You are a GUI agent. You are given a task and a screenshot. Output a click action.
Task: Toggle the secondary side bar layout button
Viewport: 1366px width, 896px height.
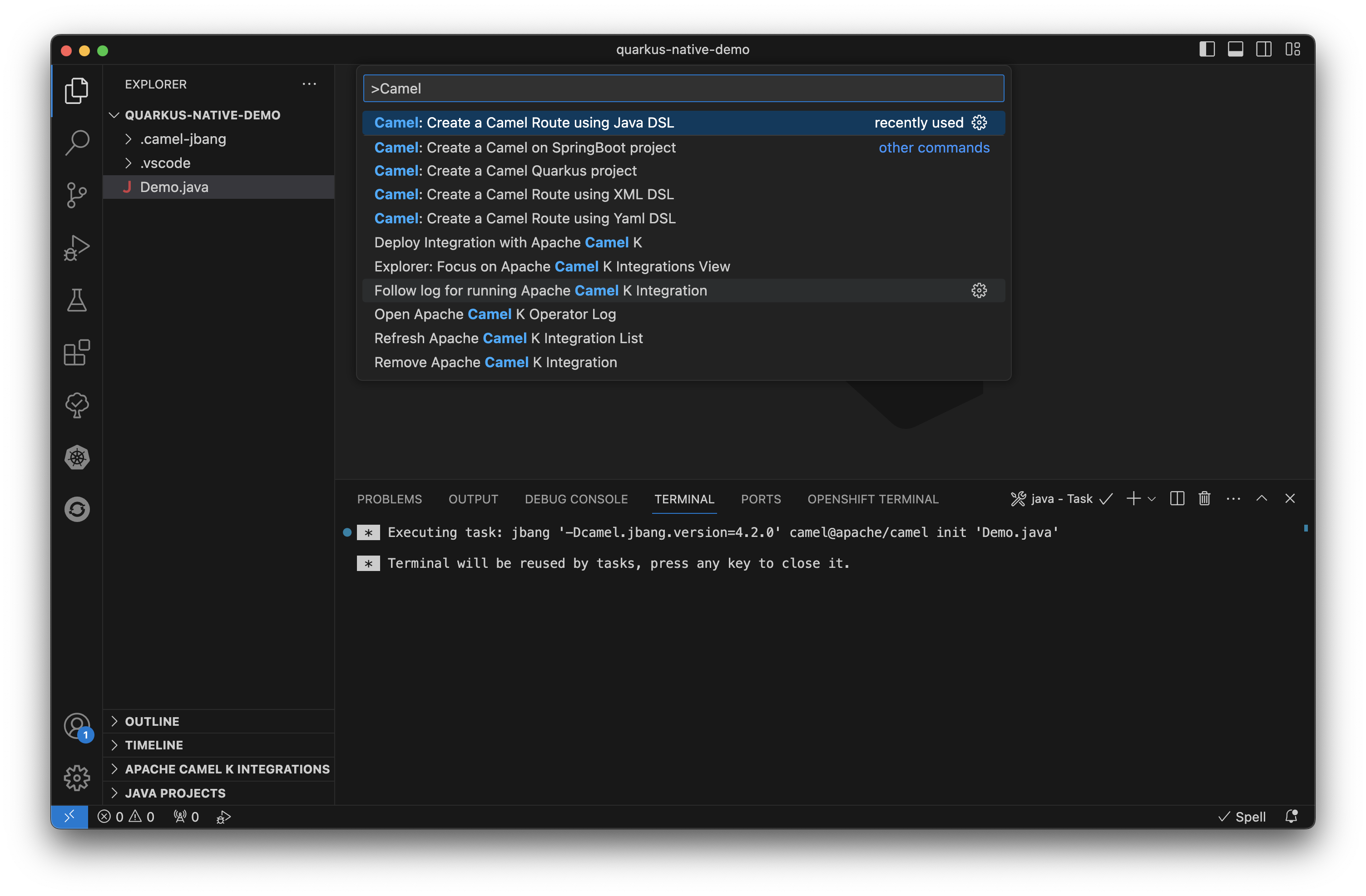pos(1264,49)
